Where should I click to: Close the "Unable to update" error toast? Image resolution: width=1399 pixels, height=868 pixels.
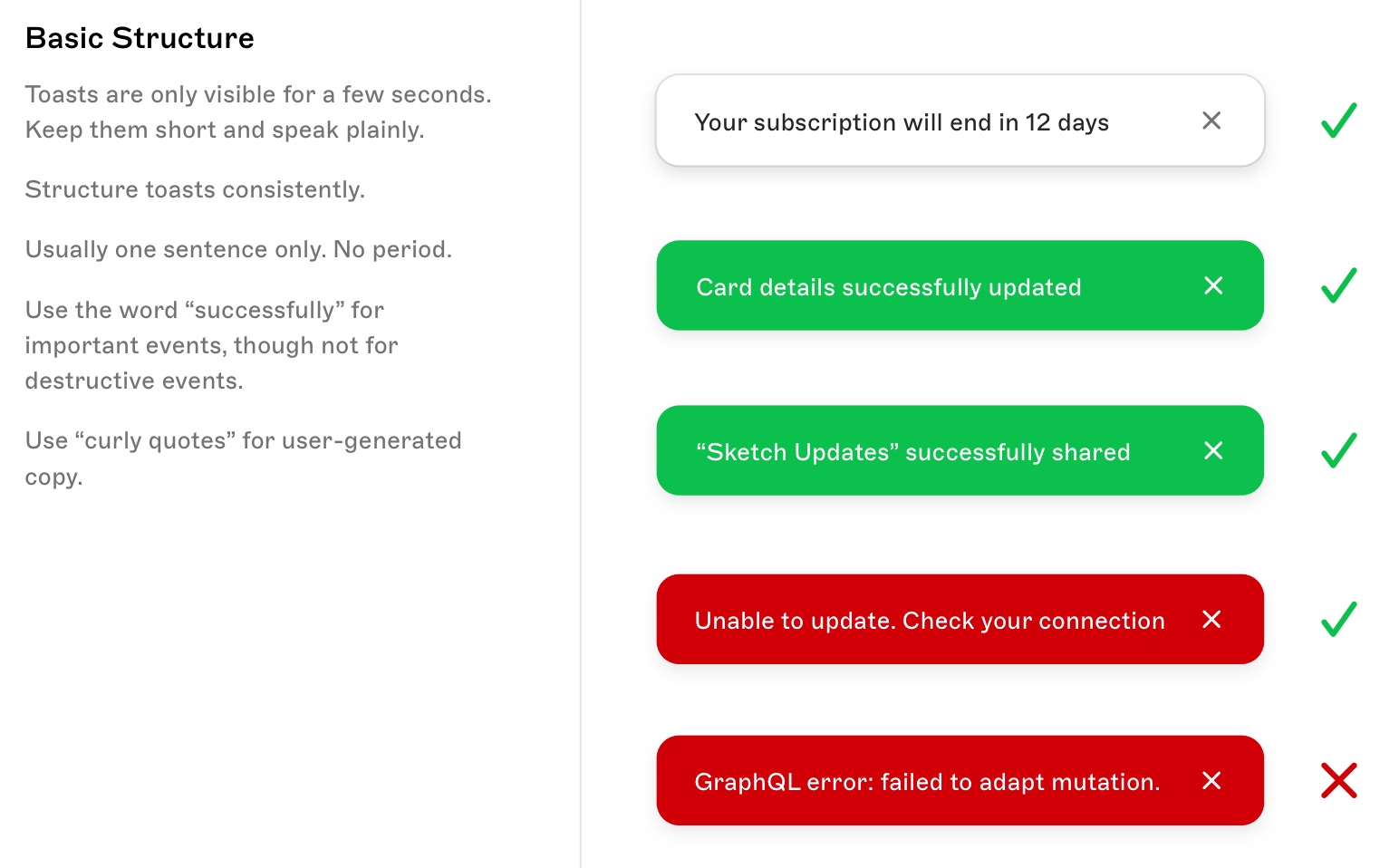coord(1211,620)
